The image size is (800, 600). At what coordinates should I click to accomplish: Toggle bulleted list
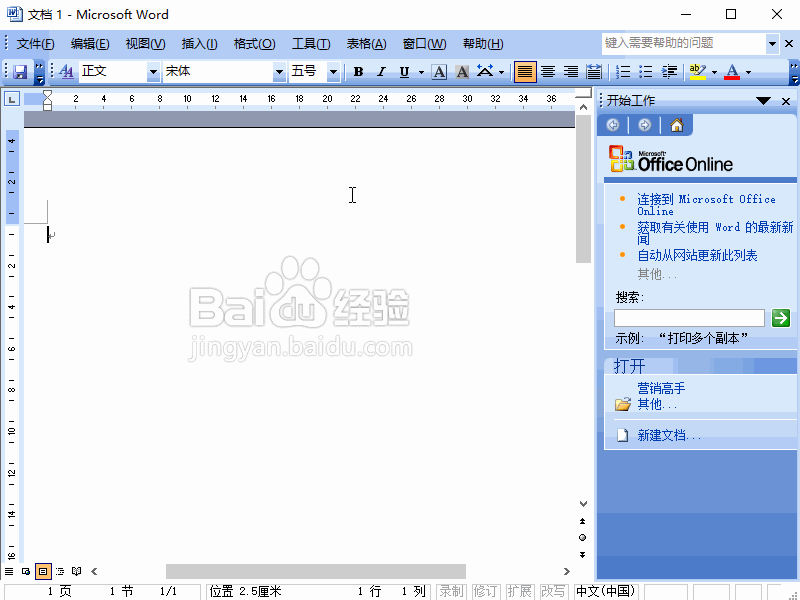click(646, 72)
